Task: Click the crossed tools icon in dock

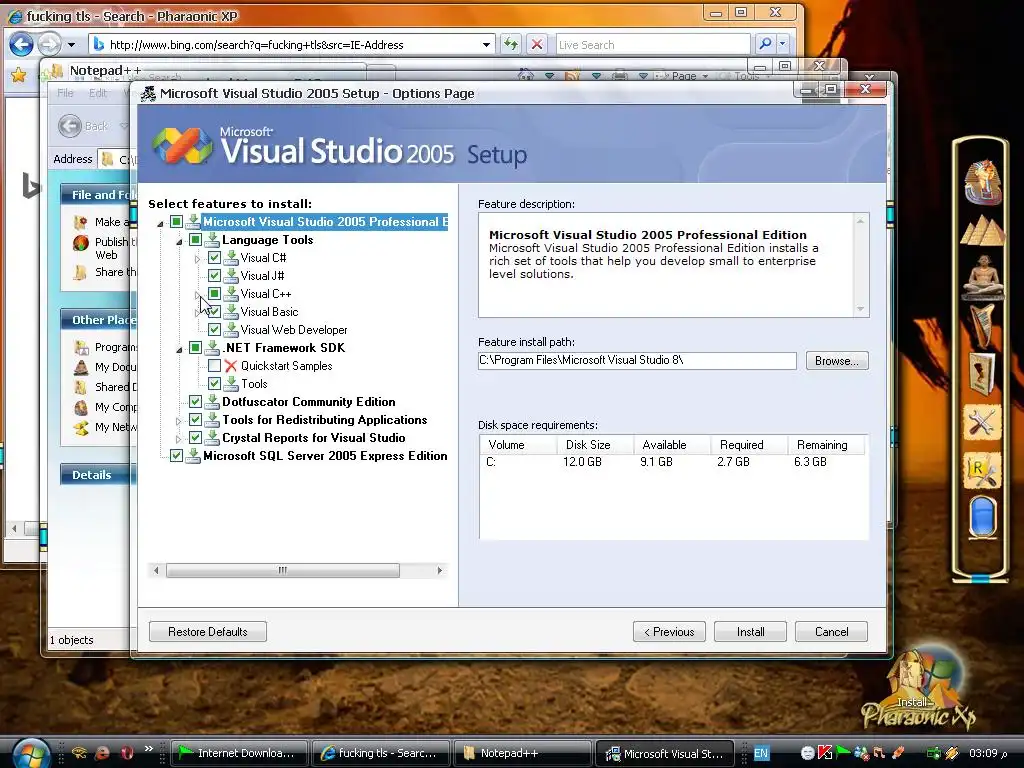Action: click(982, 423)
